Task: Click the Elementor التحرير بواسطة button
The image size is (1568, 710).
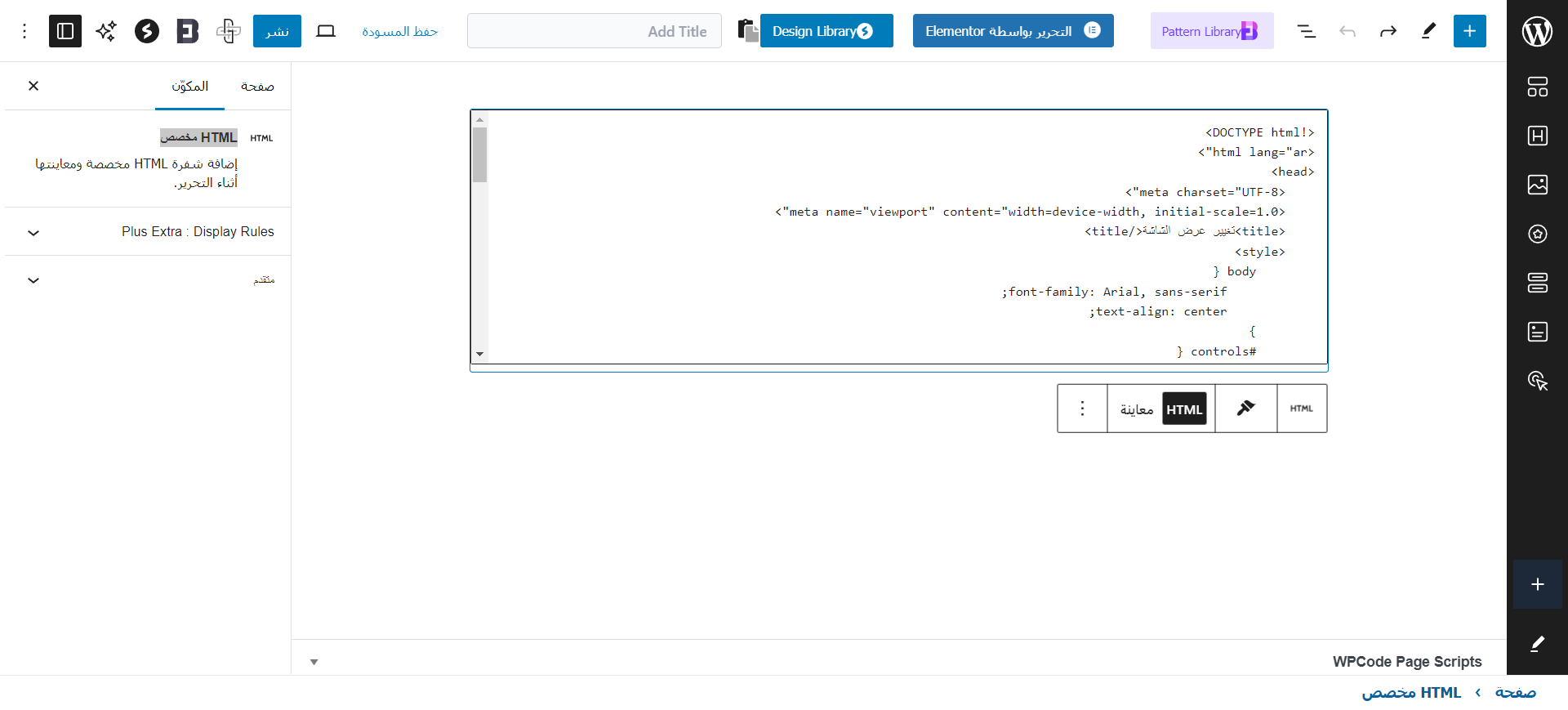Action: pyautogui.click(x=1013, y=31)
